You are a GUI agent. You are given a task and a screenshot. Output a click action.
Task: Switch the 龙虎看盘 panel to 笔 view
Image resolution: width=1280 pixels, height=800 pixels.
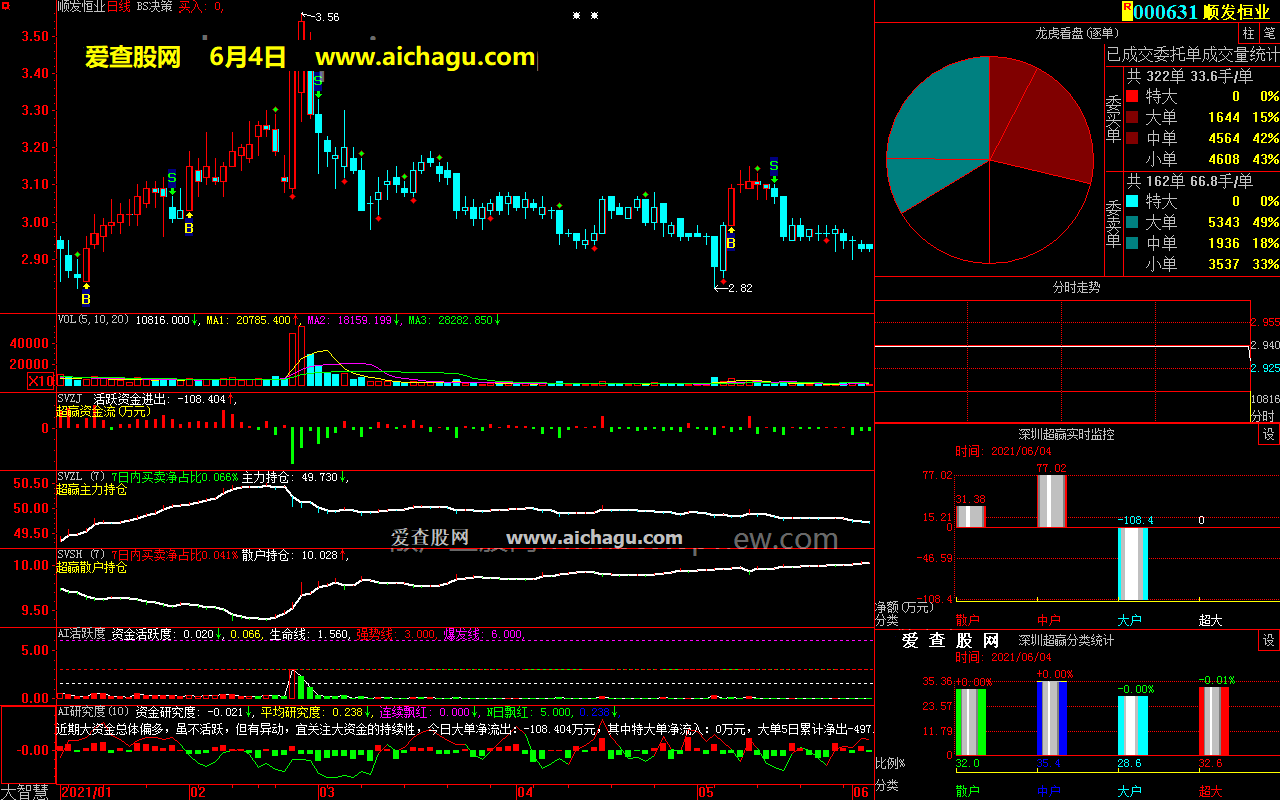pos(1269,33)
